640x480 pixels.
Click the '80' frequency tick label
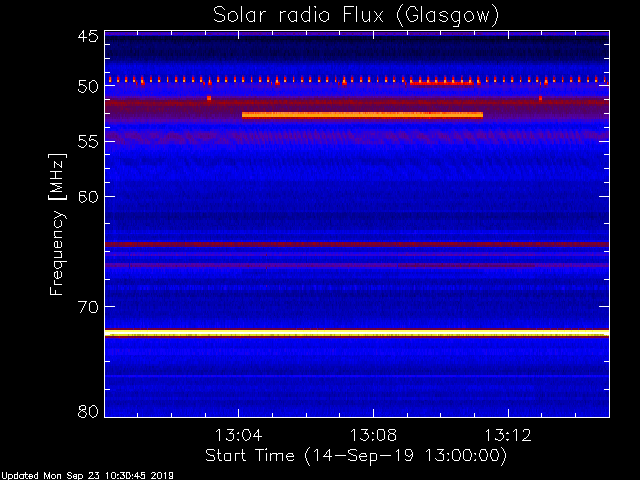click(88, 411)
